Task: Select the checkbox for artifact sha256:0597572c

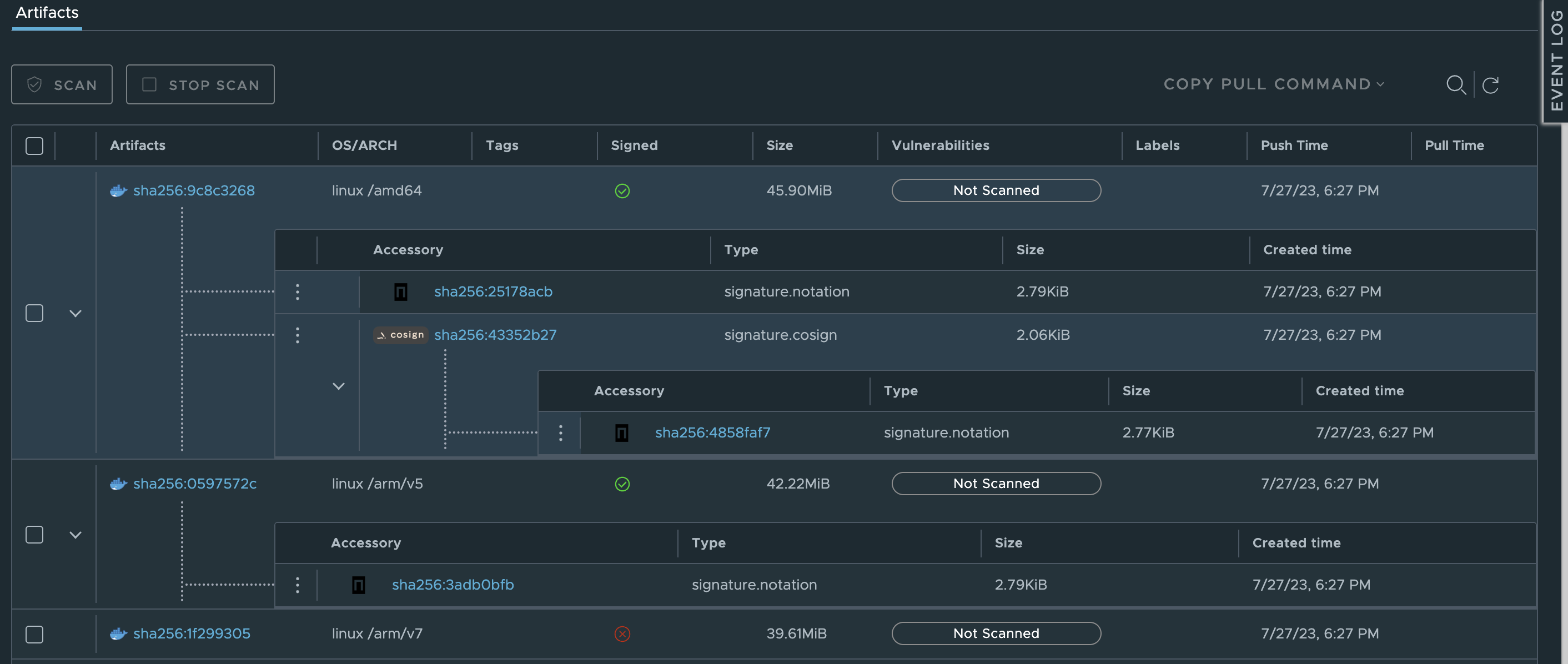Action: pyautogui.click(x=34, y=535)
